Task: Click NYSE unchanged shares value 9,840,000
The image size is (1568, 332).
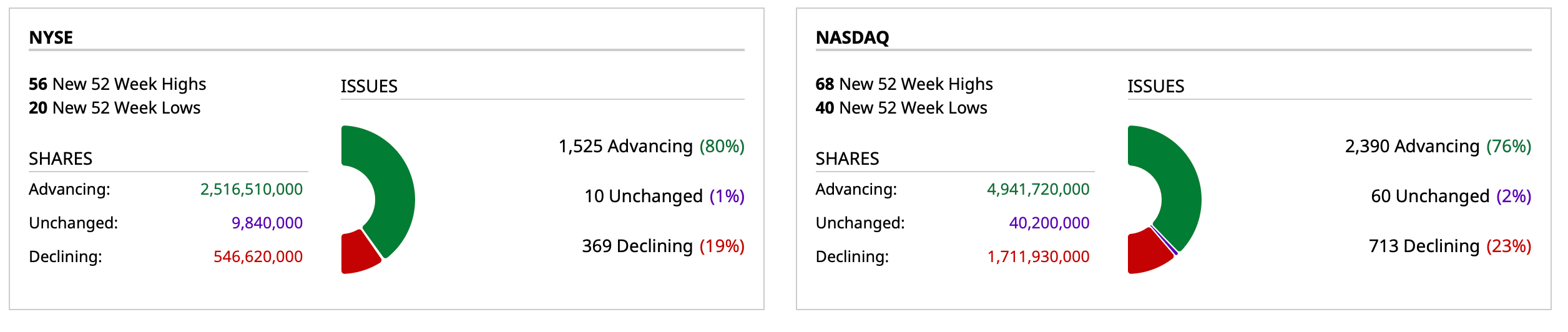Action: point(267,223)
